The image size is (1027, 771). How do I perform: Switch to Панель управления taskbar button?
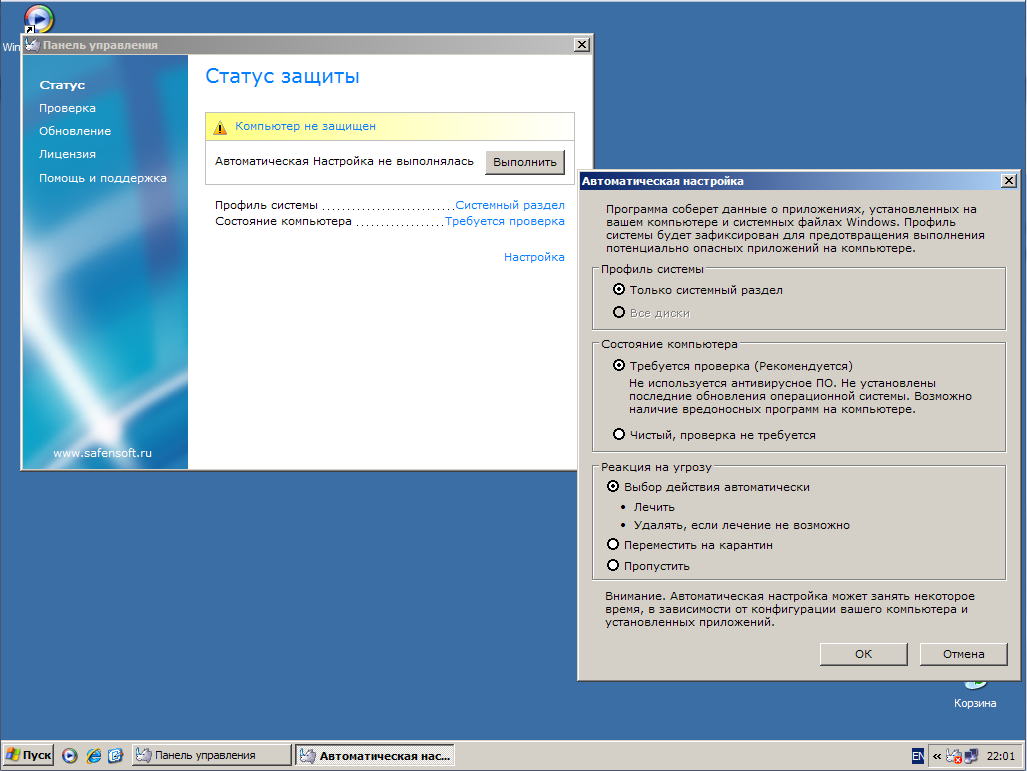212,755
